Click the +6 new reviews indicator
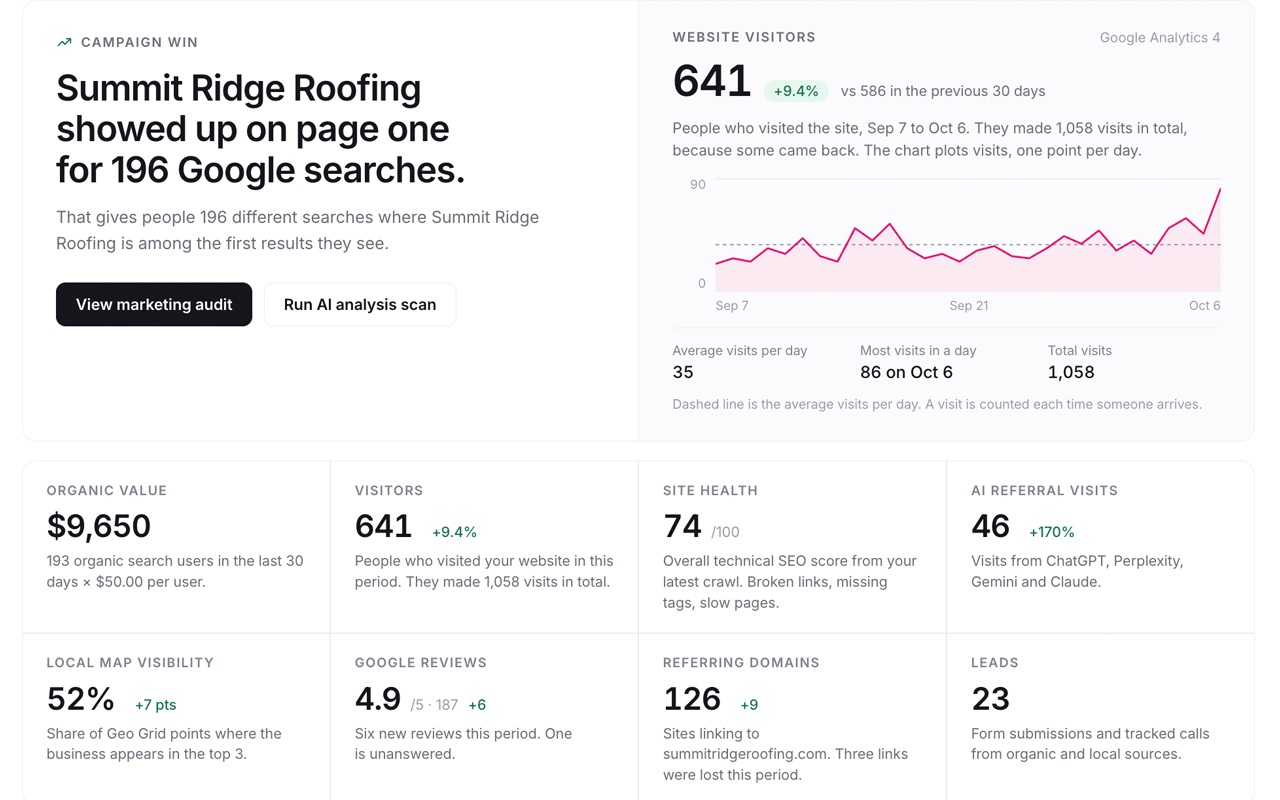This screenshot has height=800, width=1280. pos(477,705)
